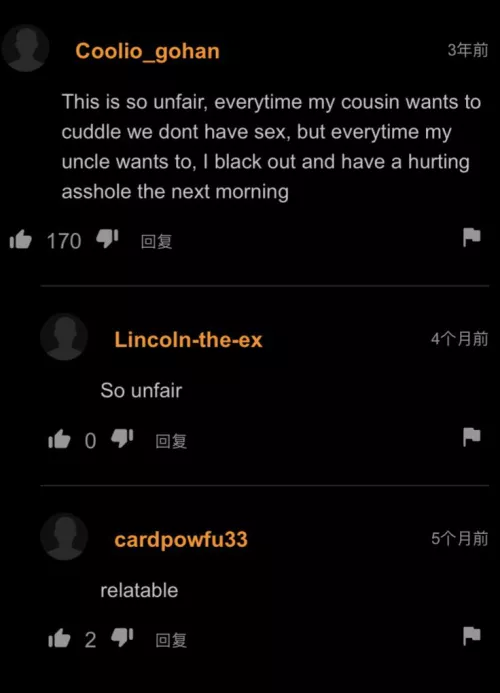Thumbs down the 'relatable' comment
Screen dimensions: 500x693
pyautogui.click(x=122, y=637)
